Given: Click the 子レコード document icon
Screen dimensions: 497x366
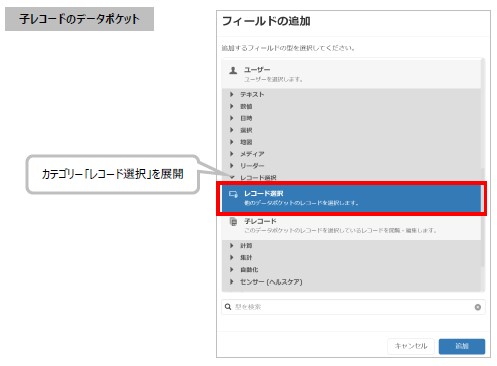Looking at the screenshot, I should [x=233, y=221].
